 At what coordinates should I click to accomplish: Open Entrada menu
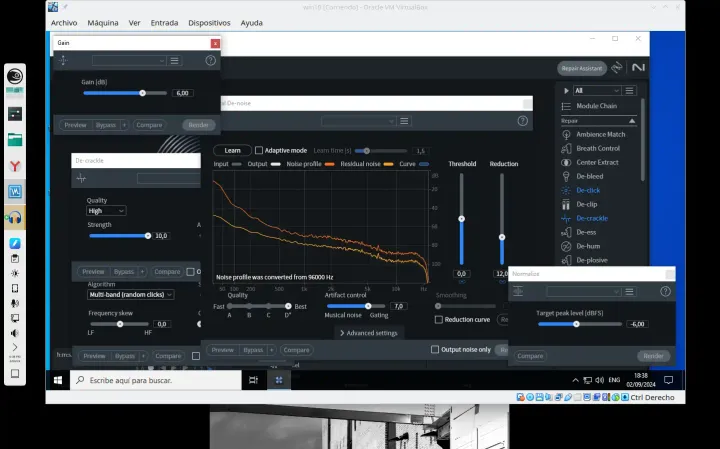coord(164,22)
